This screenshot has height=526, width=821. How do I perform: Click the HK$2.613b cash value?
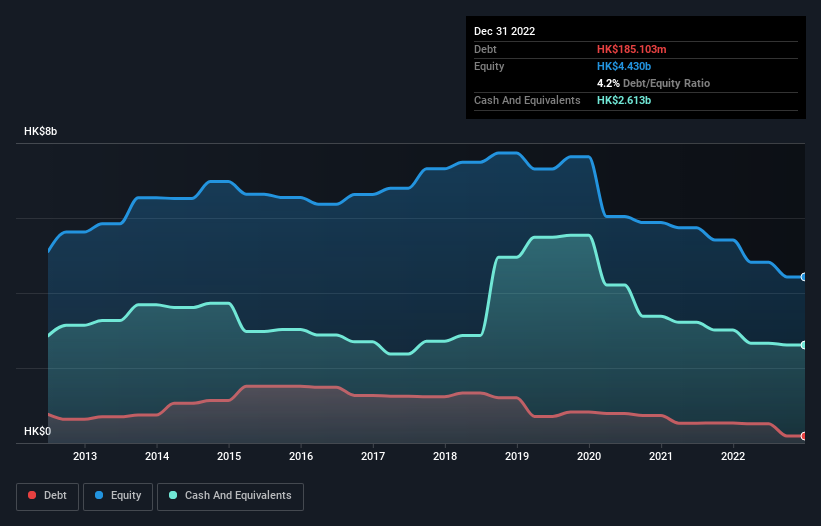coord(624,100)
